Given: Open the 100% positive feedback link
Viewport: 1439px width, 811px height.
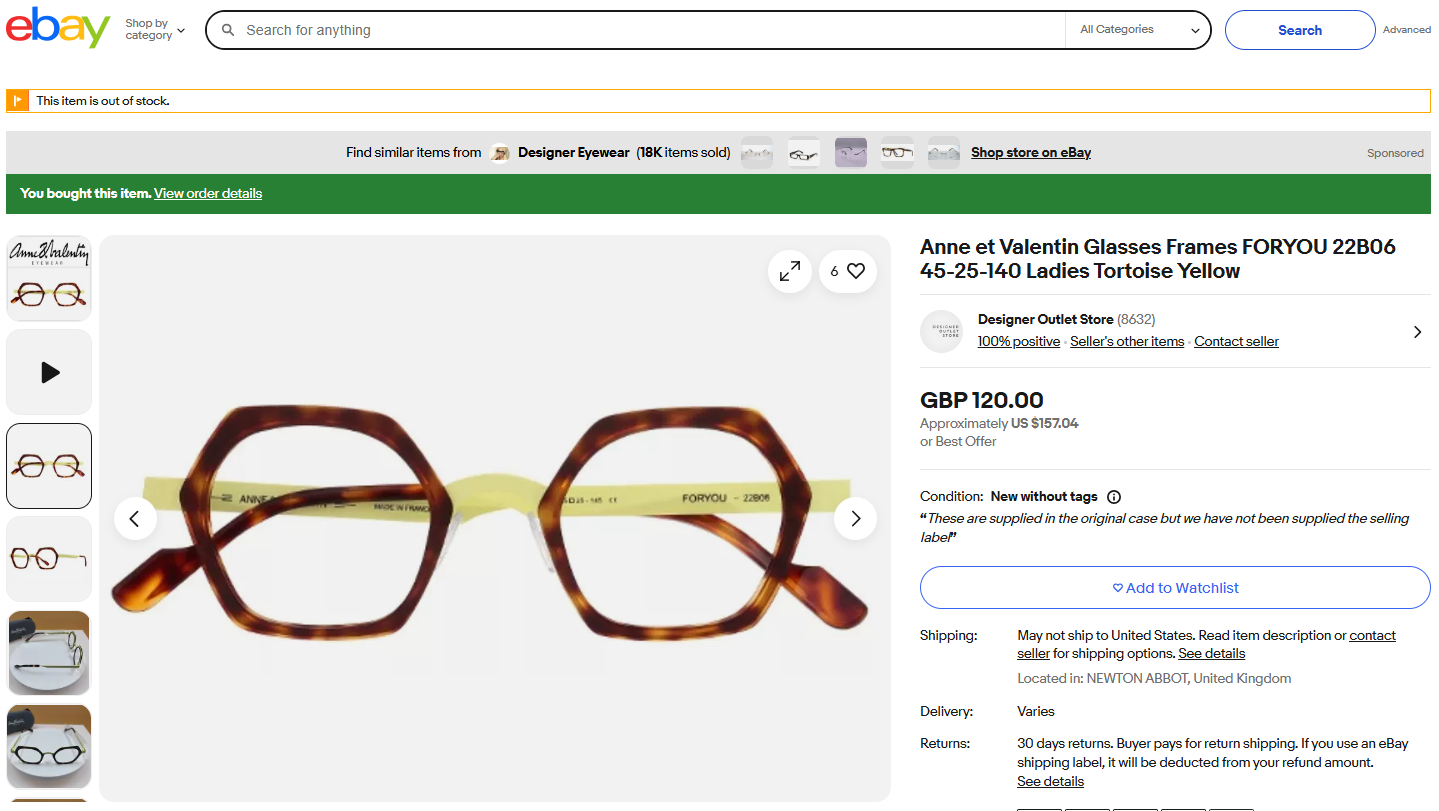Looking at the screenshot, I should (1019, 342).
